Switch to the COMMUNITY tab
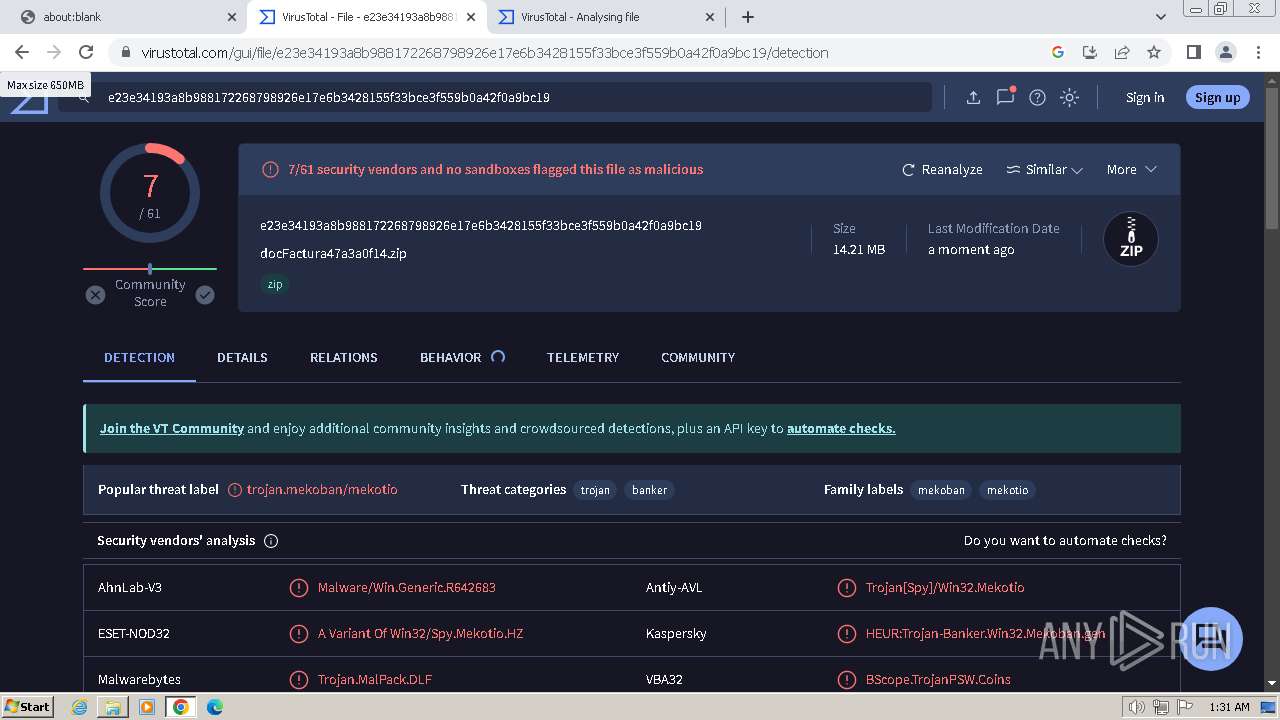This screenshot has width=1280, height=720. pos(698,357)
